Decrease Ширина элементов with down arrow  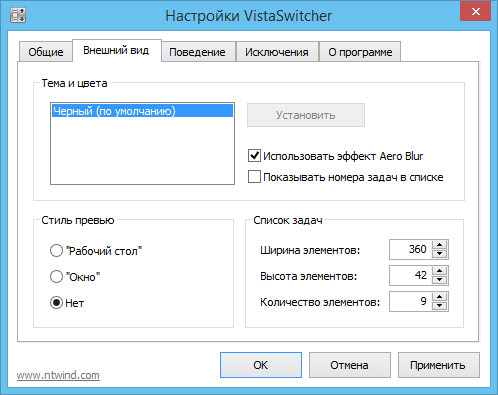(x=440, y=254)
